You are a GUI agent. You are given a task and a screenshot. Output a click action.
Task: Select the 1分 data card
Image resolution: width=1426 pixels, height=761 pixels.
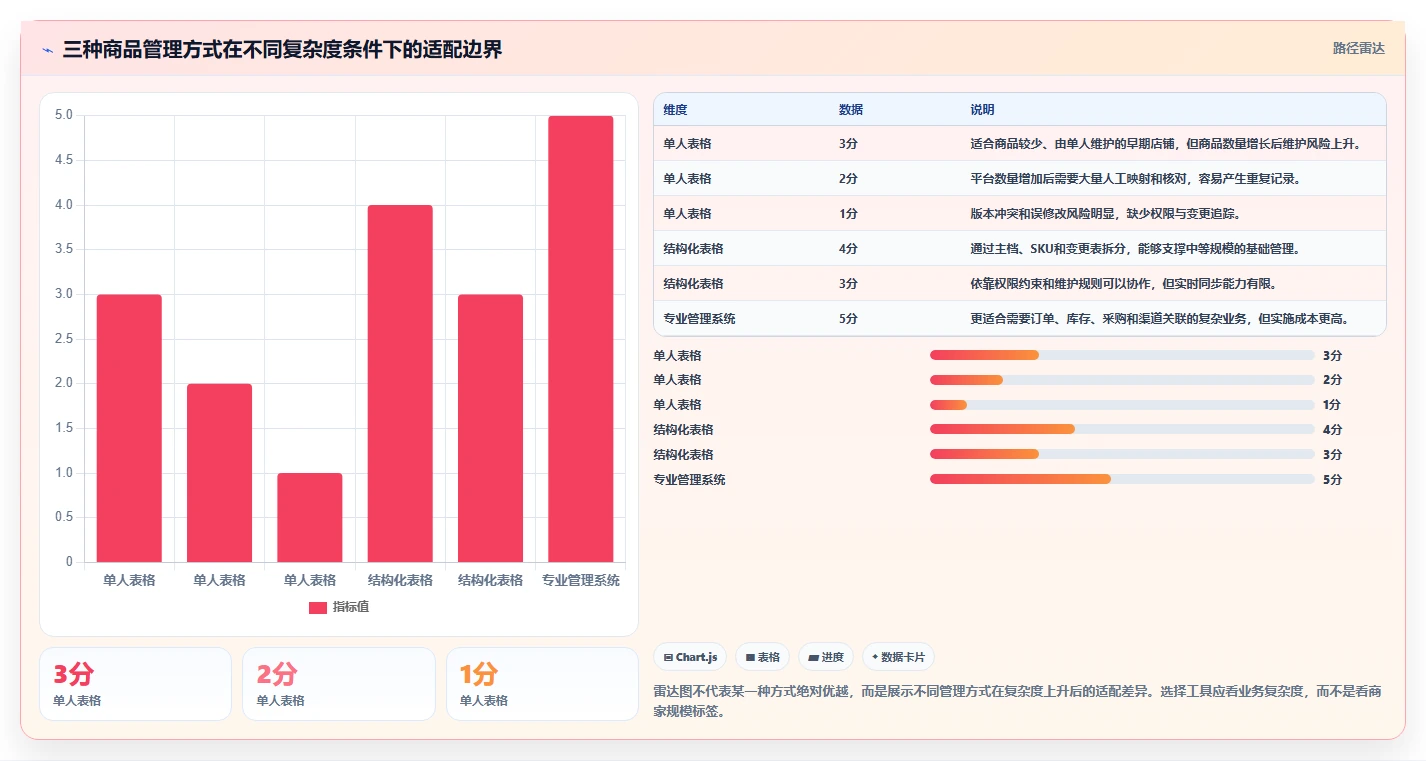[542, 684]
